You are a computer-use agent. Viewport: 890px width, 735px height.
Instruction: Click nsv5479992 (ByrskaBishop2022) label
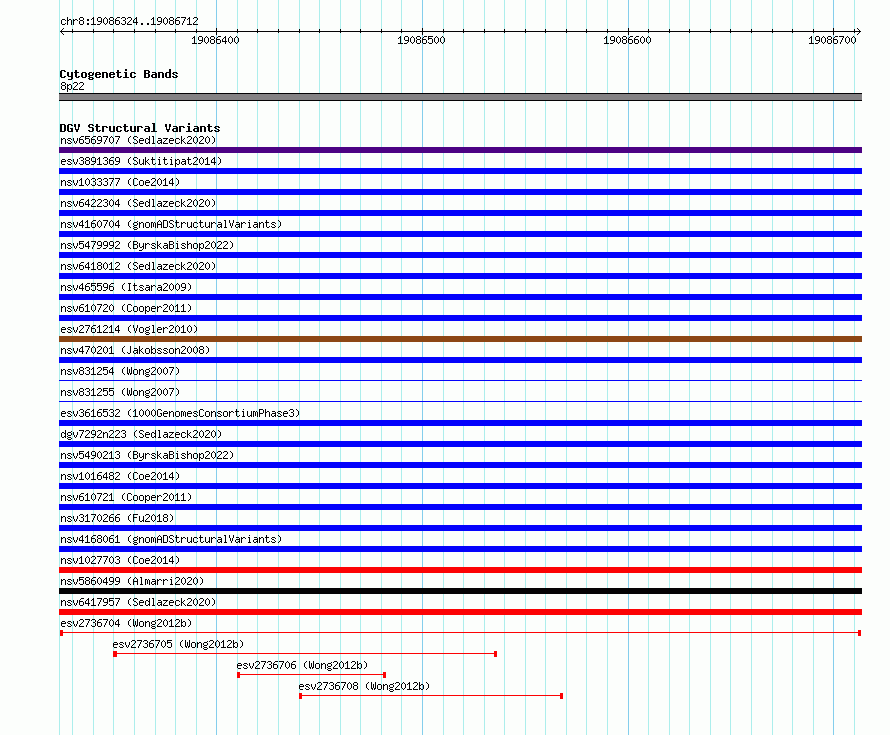[147, 245]
